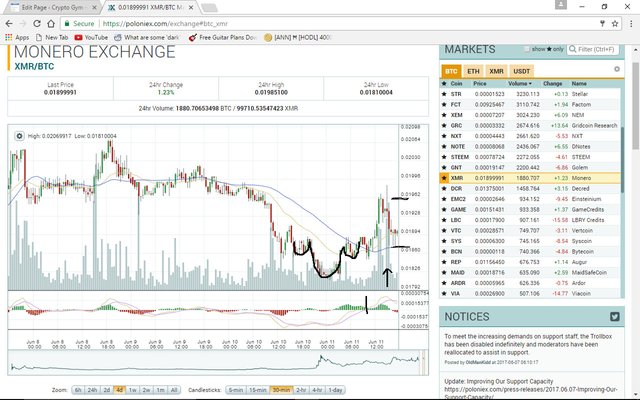Bookmark this page with the star icon
Screen dimensions: 640x400
pos(615,24)
